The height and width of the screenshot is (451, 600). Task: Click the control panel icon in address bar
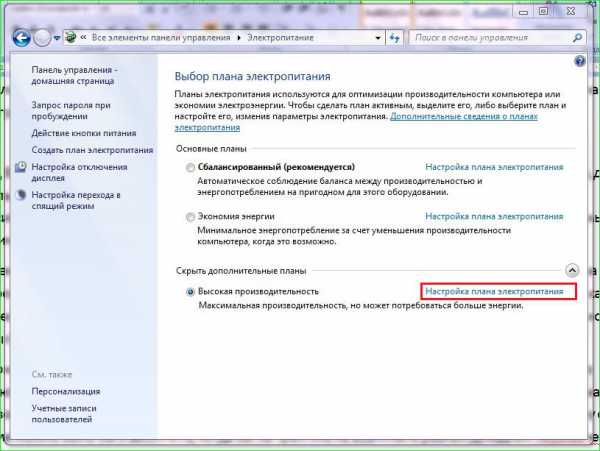point(71,37)
